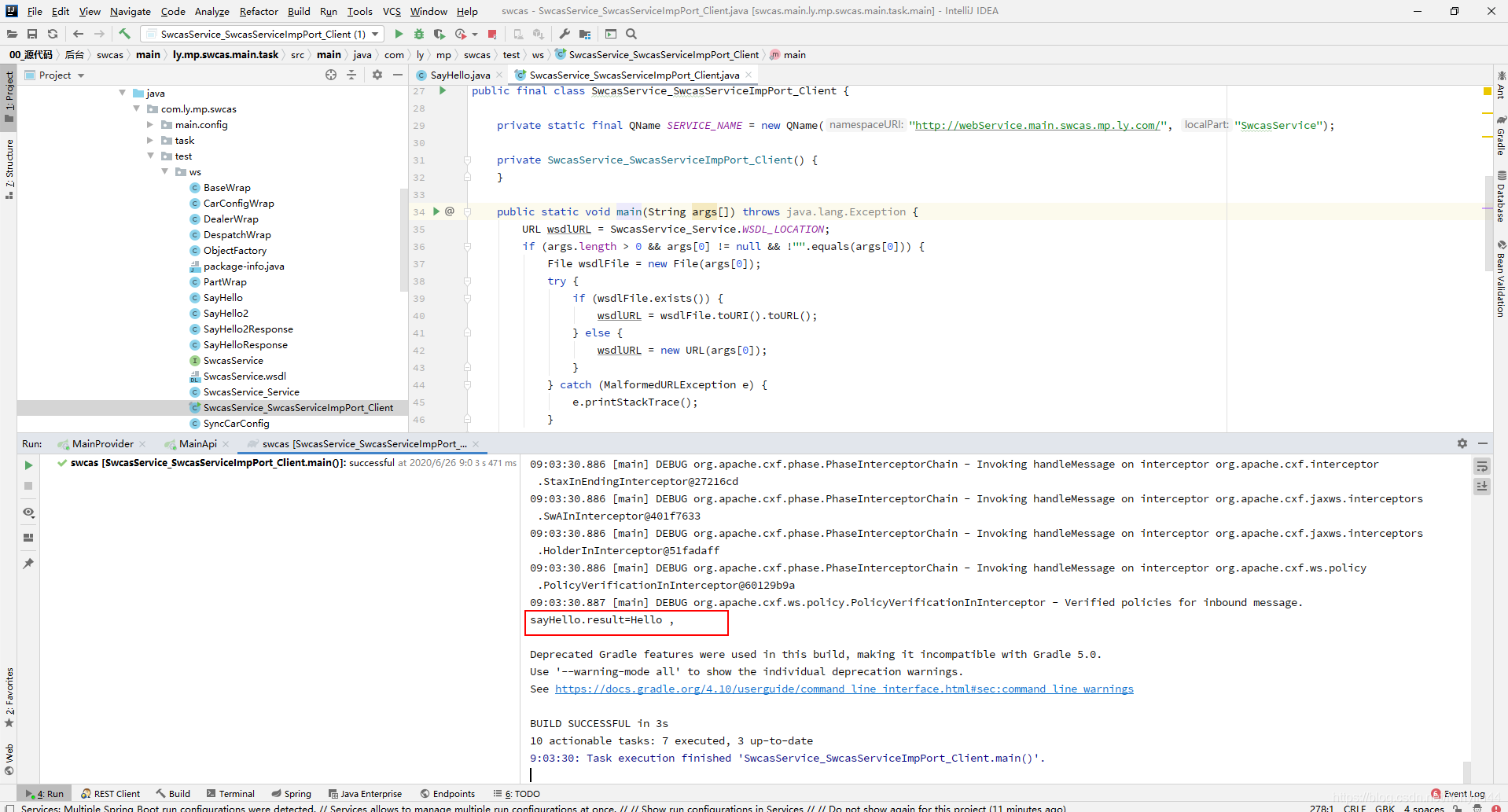The image size is (1508, 812).
Task: Open the Java Enterprise tool window
Action: tap(365, 794)
